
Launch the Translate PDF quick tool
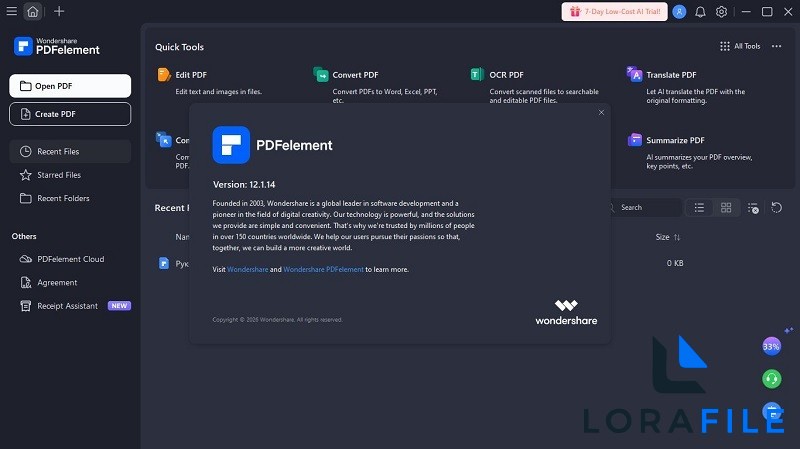[x=686, y=85]
